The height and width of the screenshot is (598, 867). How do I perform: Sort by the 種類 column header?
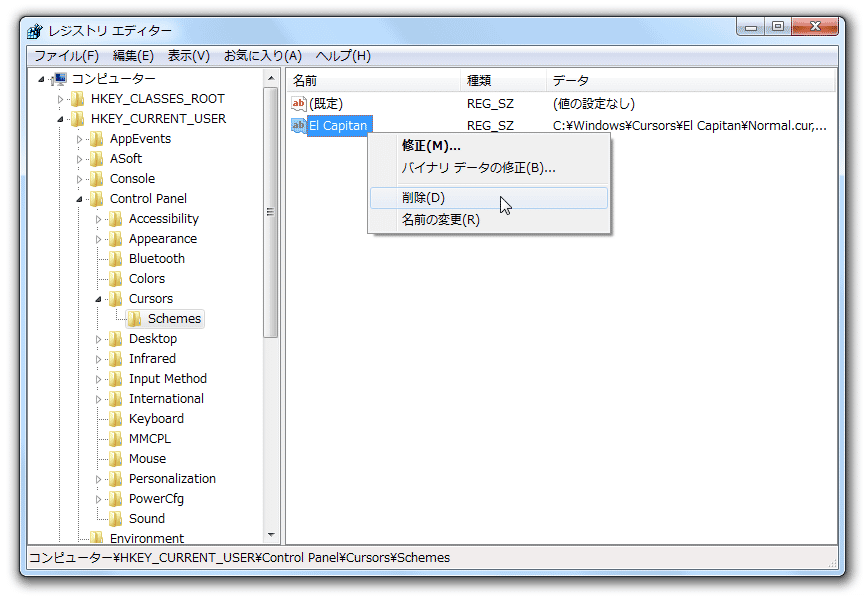503,81
